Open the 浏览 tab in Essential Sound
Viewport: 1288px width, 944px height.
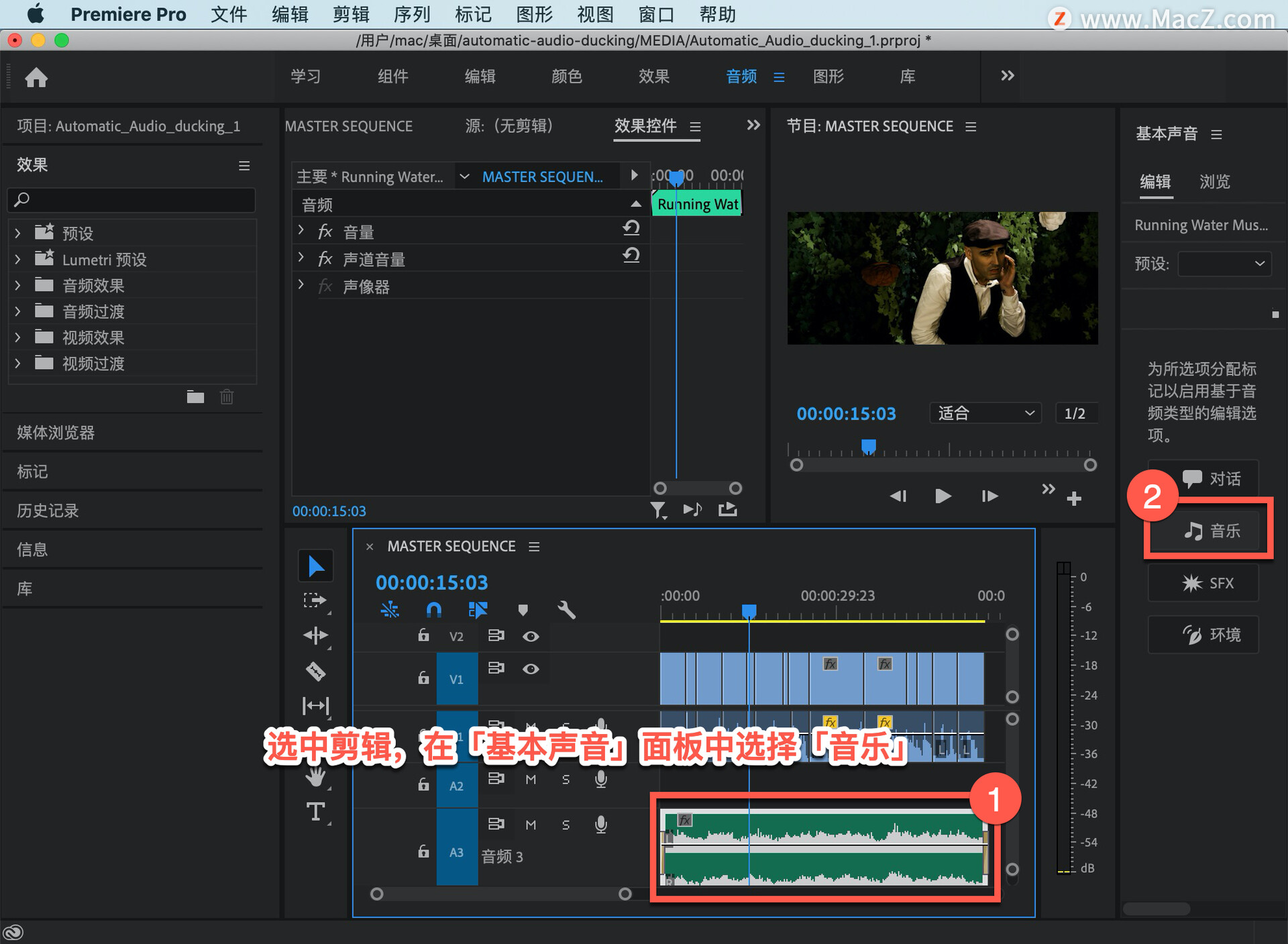[1215, 182]
